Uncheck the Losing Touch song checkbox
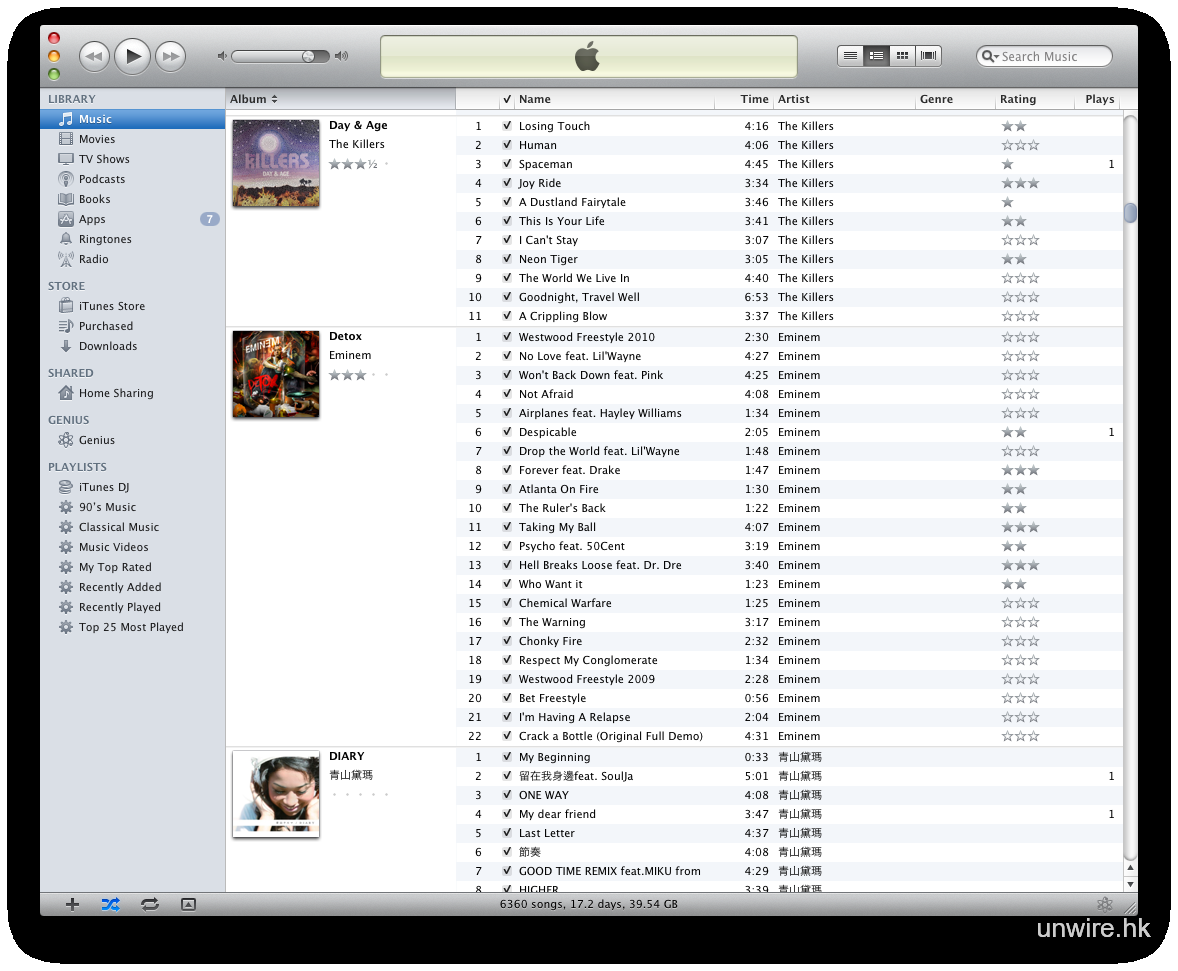This screenshot has height=971, width=1178. tap(507, 126)
